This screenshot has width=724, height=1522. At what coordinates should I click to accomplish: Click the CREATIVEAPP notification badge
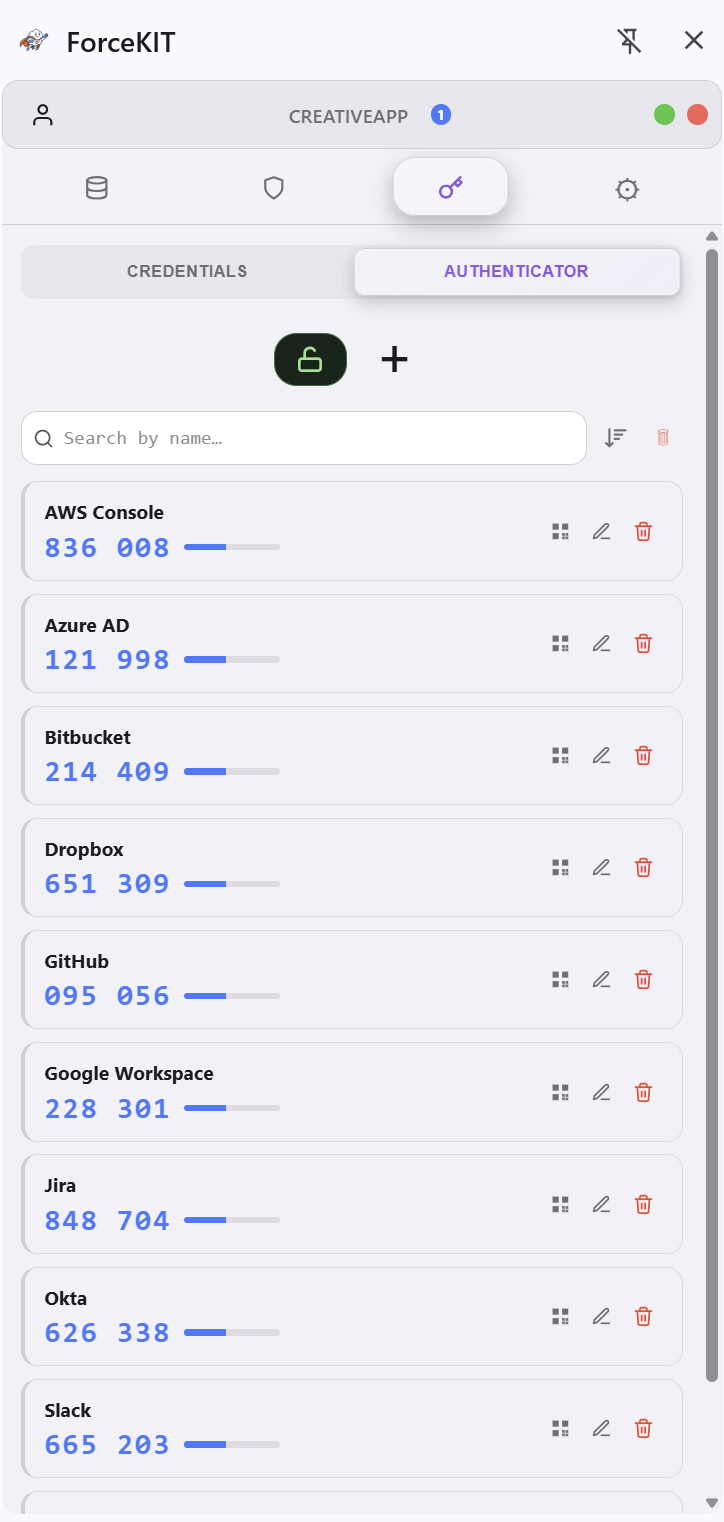point(441,115)
